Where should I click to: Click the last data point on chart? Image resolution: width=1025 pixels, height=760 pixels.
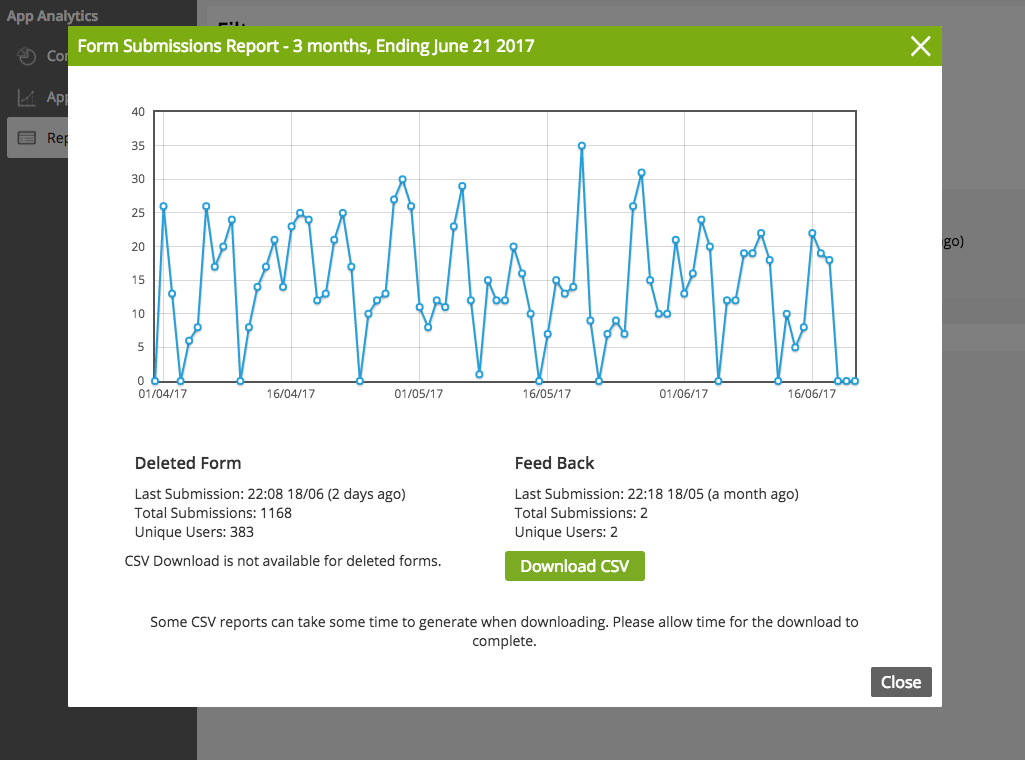pyautogui.click(x=855, y=381)
